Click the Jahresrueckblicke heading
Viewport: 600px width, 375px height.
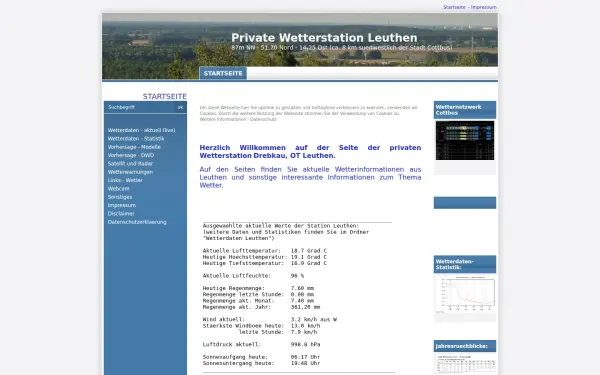coord(461,346)
